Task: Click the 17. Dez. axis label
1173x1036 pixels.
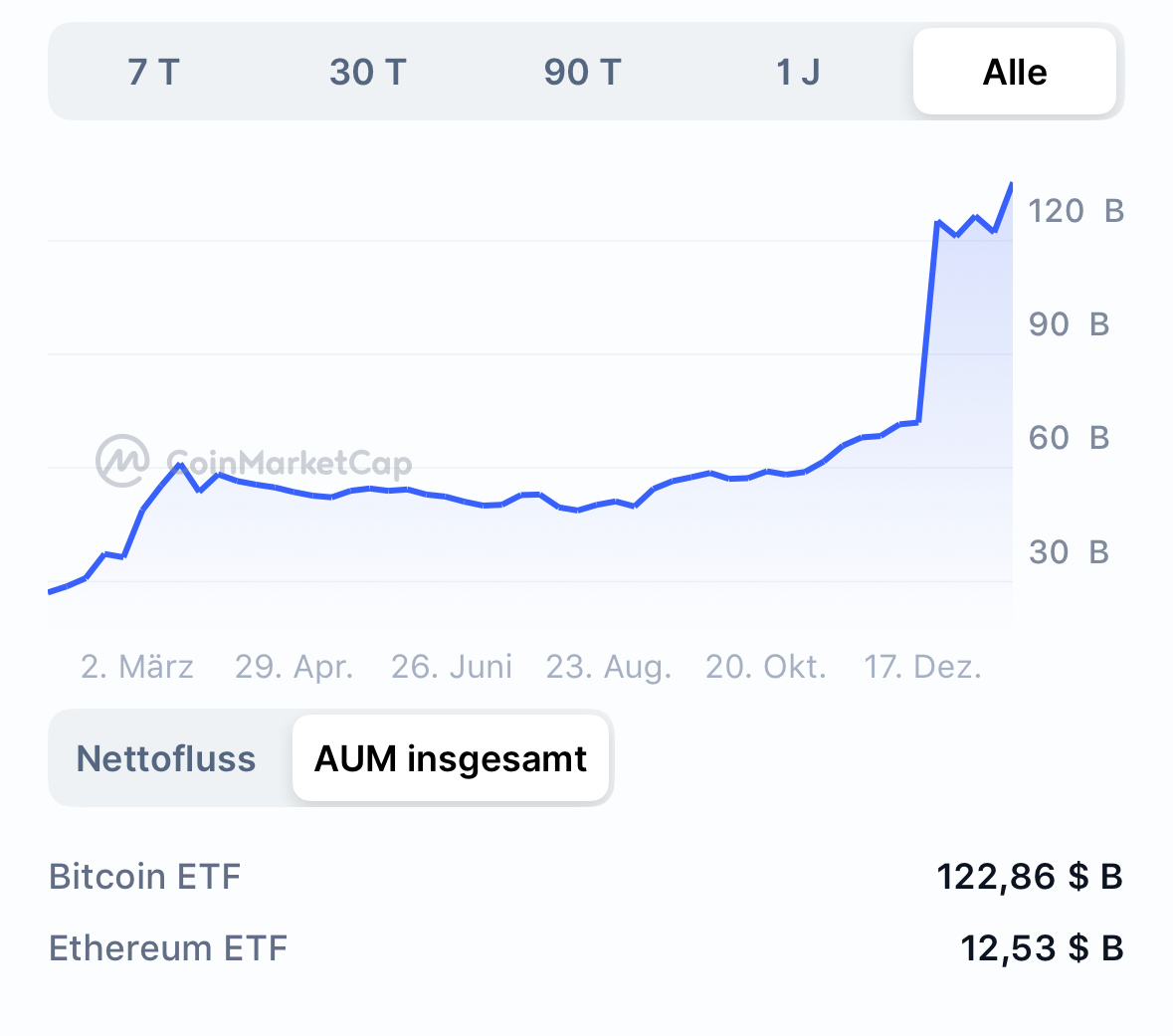Action: pos(923,667)
